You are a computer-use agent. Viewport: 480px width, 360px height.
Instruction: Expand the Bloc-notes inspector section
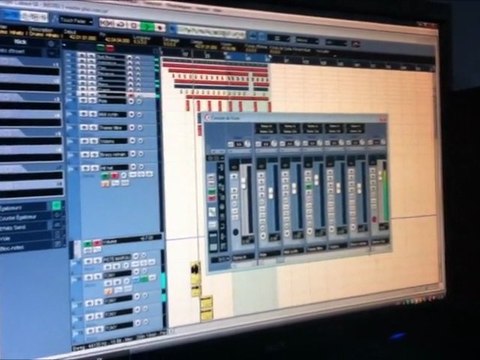click(25, 247)
